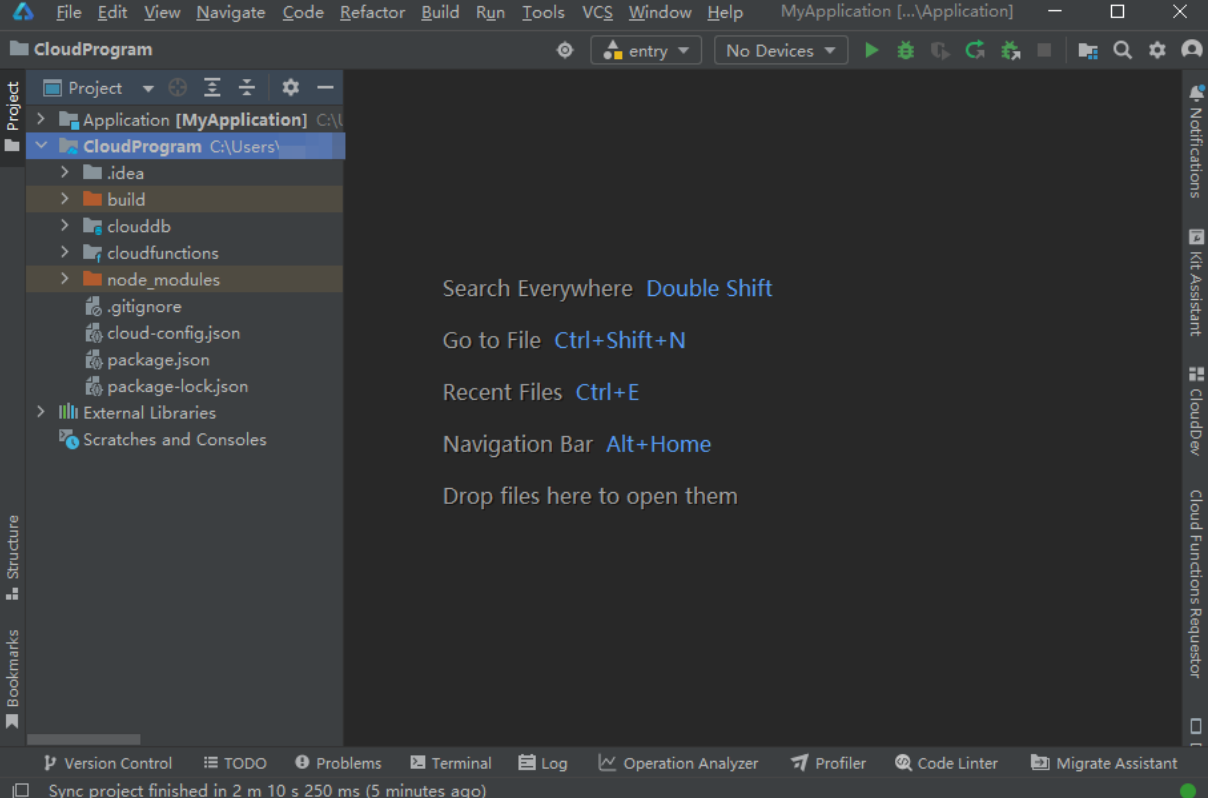Toggle the Structure tool window
Screen dimensions: 1209x798
12,557
